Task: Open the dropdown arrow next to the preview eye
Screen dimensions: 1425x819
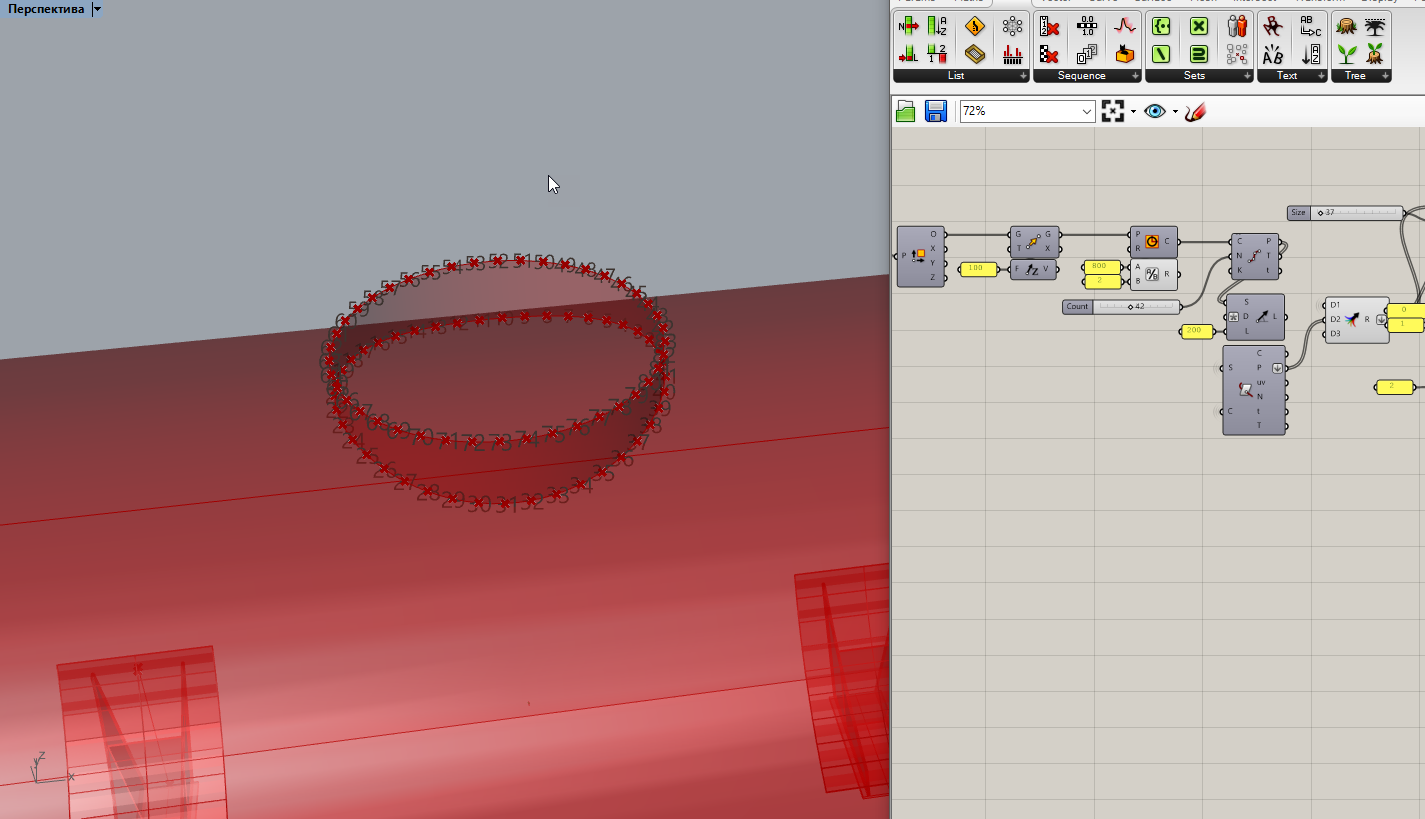Action: 1175,112
